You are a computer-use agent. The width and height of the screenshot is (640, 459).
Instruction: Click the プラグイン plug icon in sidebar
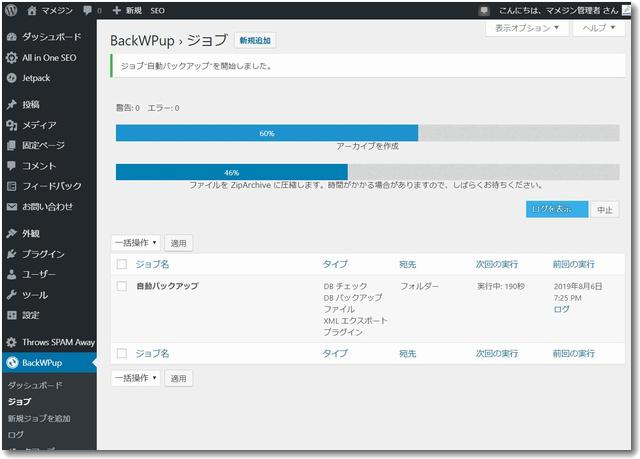pyautogui.click(x=11, y=254)
